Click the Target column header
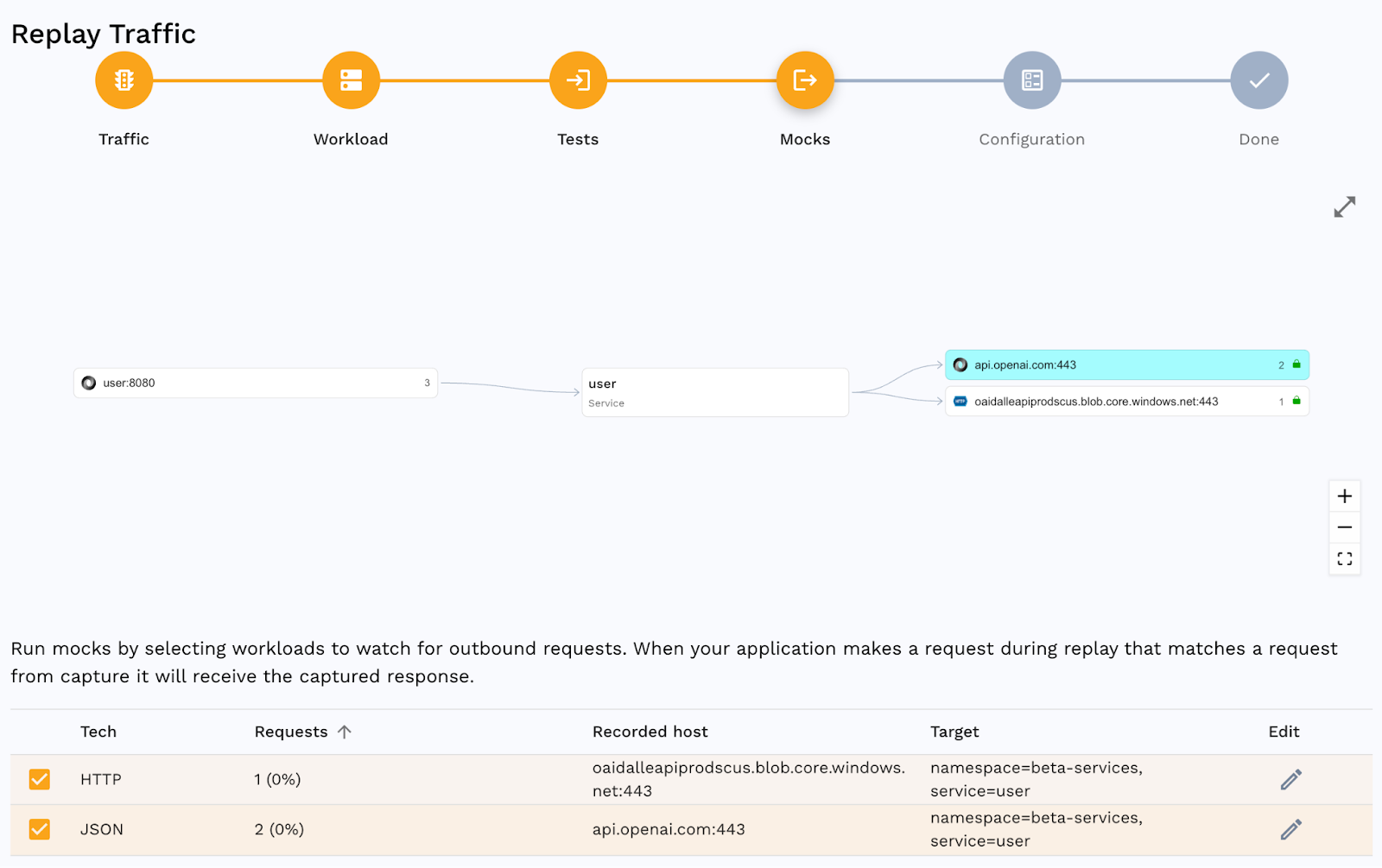This screenshot has height=868, width=1382. coord(954,732)
